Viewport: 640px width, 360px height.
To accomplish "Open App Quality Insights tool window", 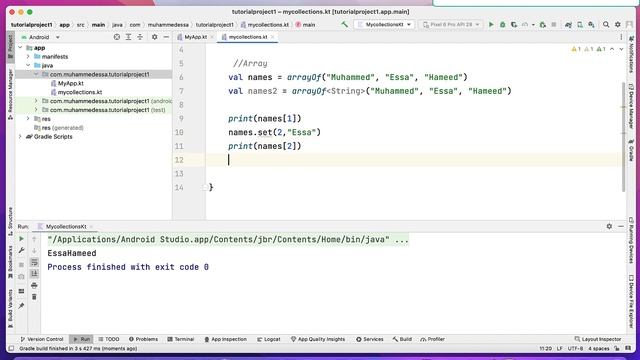I will pyautogui.click(x=318, y=339).
